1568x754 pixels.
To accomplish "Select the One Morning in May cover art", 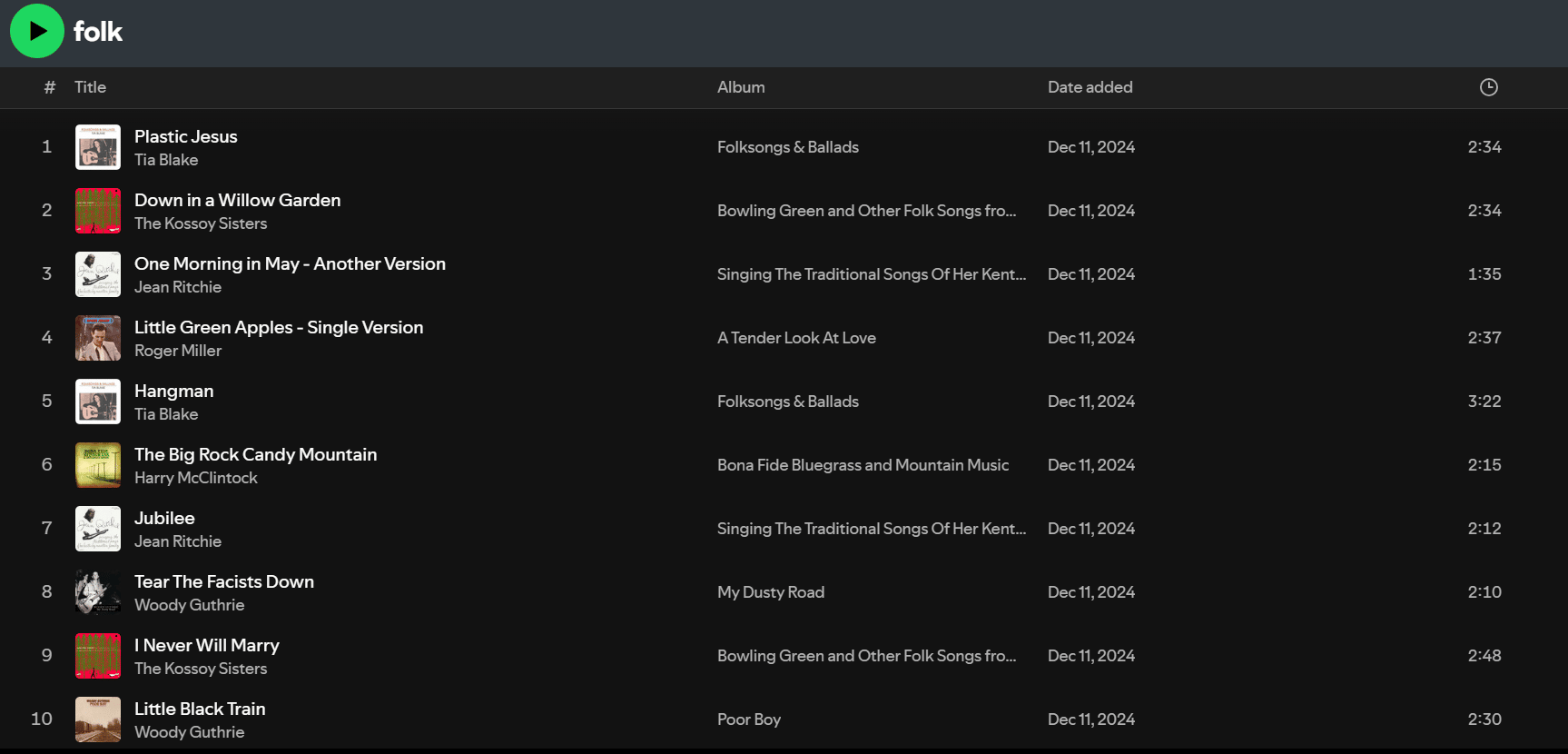I will click(98, 274).
